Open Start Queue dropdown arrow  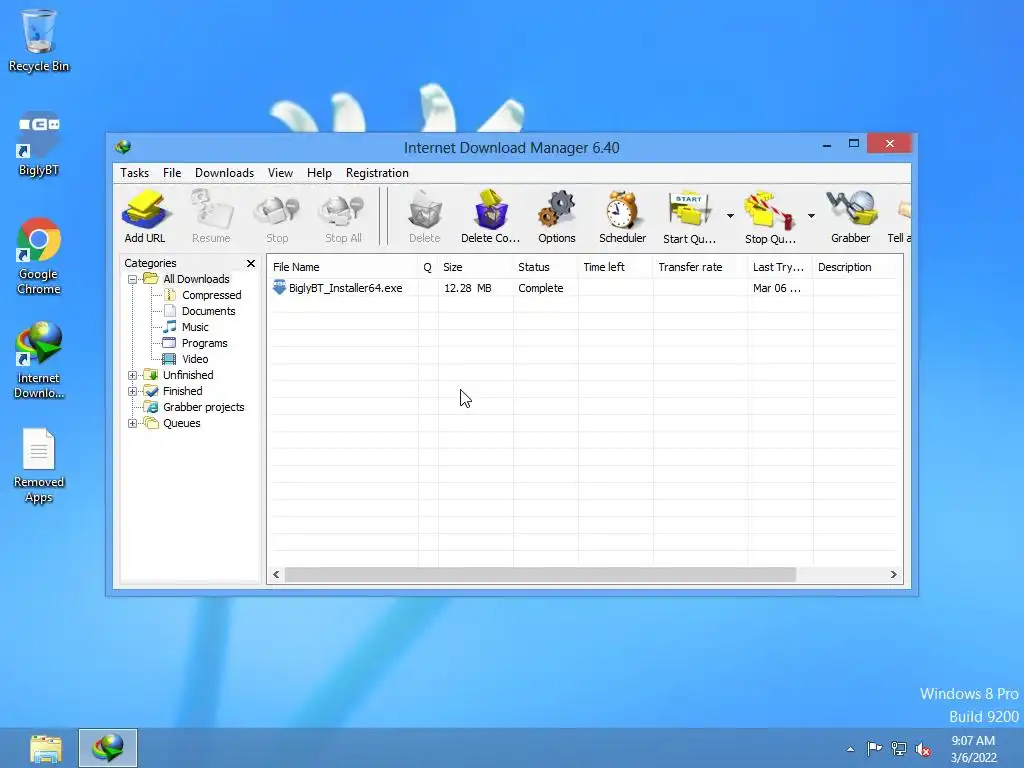point(730,216)
